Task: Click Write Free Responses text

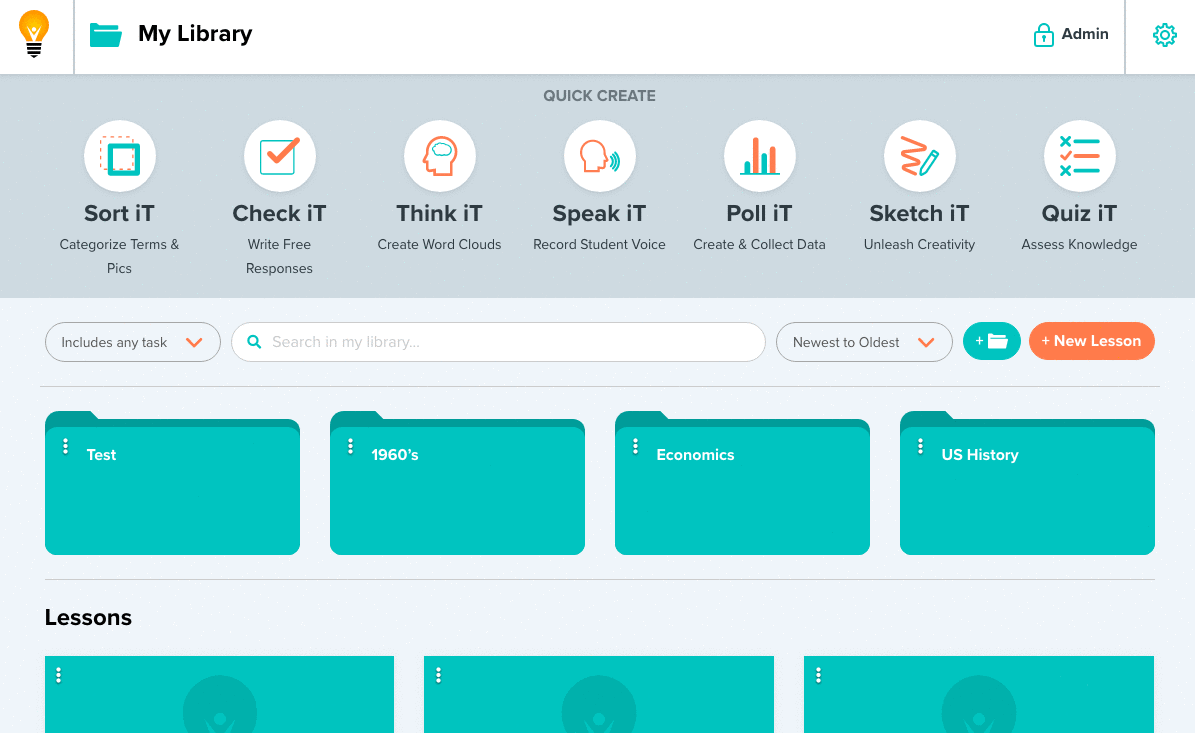Action: tap(280, 256)
